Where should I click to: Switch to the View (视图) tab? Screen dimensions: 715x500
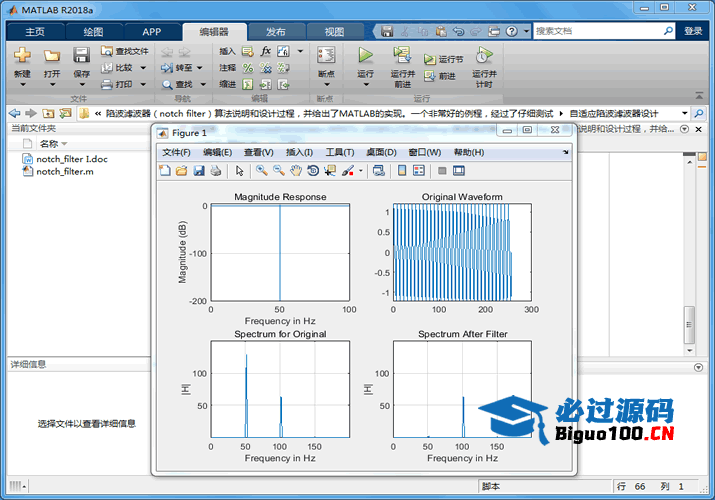coord(334,31)
